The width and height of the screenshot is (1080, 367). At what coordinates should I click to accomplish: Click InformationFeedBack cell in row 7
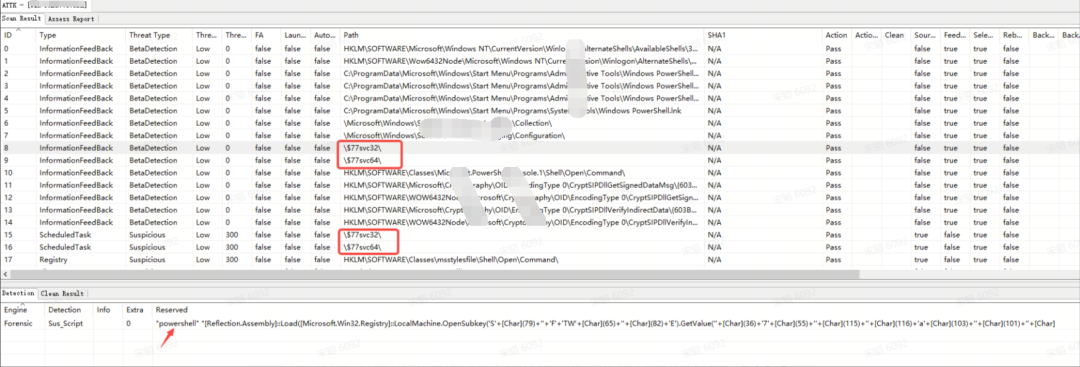point(76,135)
